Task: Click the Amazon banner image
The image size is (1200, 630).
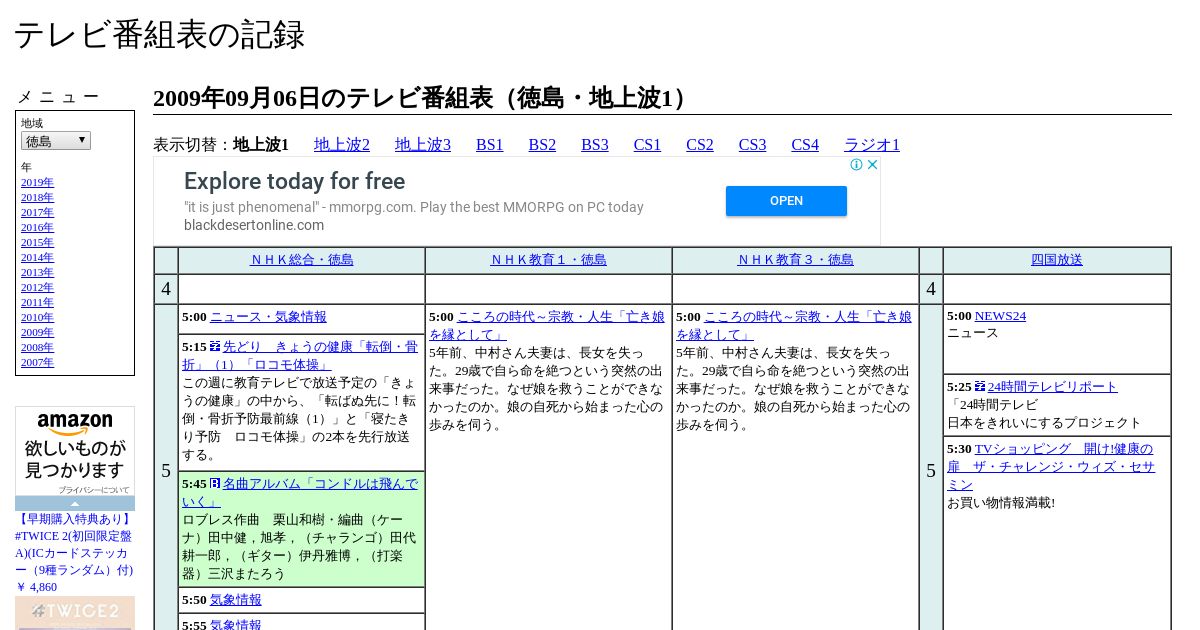Action: (75, 451)
